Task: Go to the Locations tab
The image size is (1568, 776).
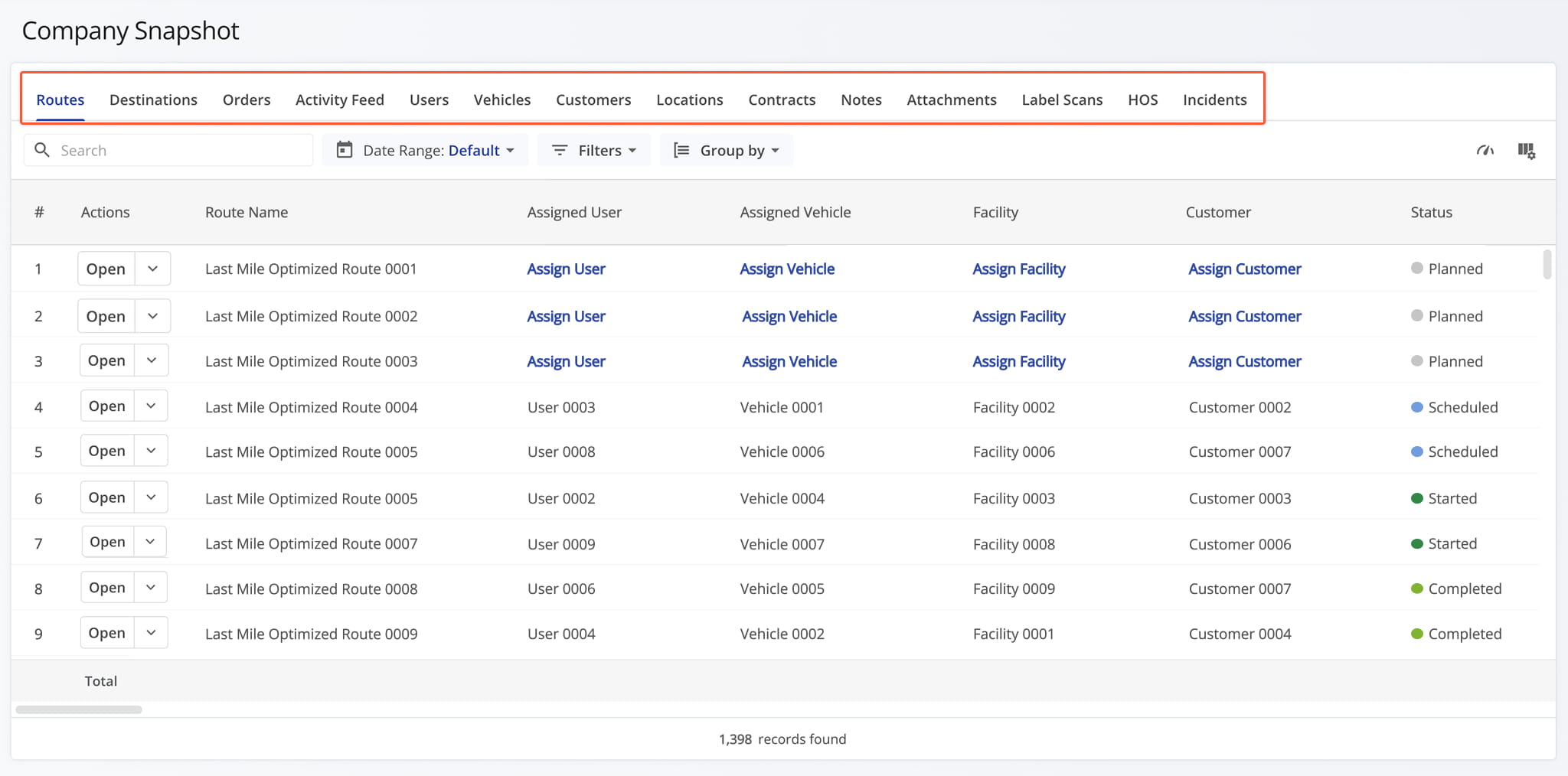Action: 690,99
